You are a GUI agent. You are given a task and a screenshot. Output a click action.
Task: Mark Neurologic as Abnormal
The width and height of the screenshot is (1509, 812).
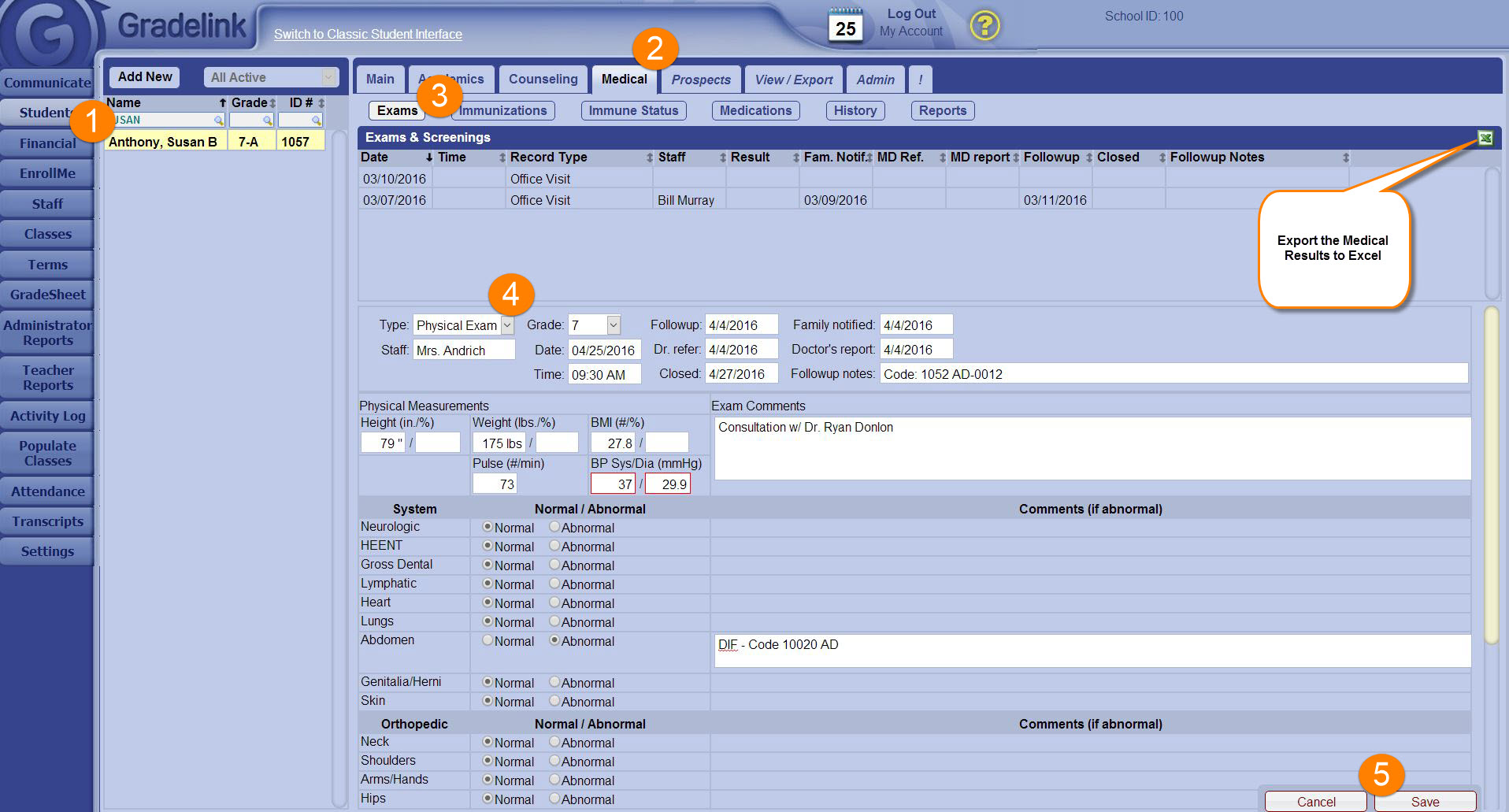click(554, 527)
